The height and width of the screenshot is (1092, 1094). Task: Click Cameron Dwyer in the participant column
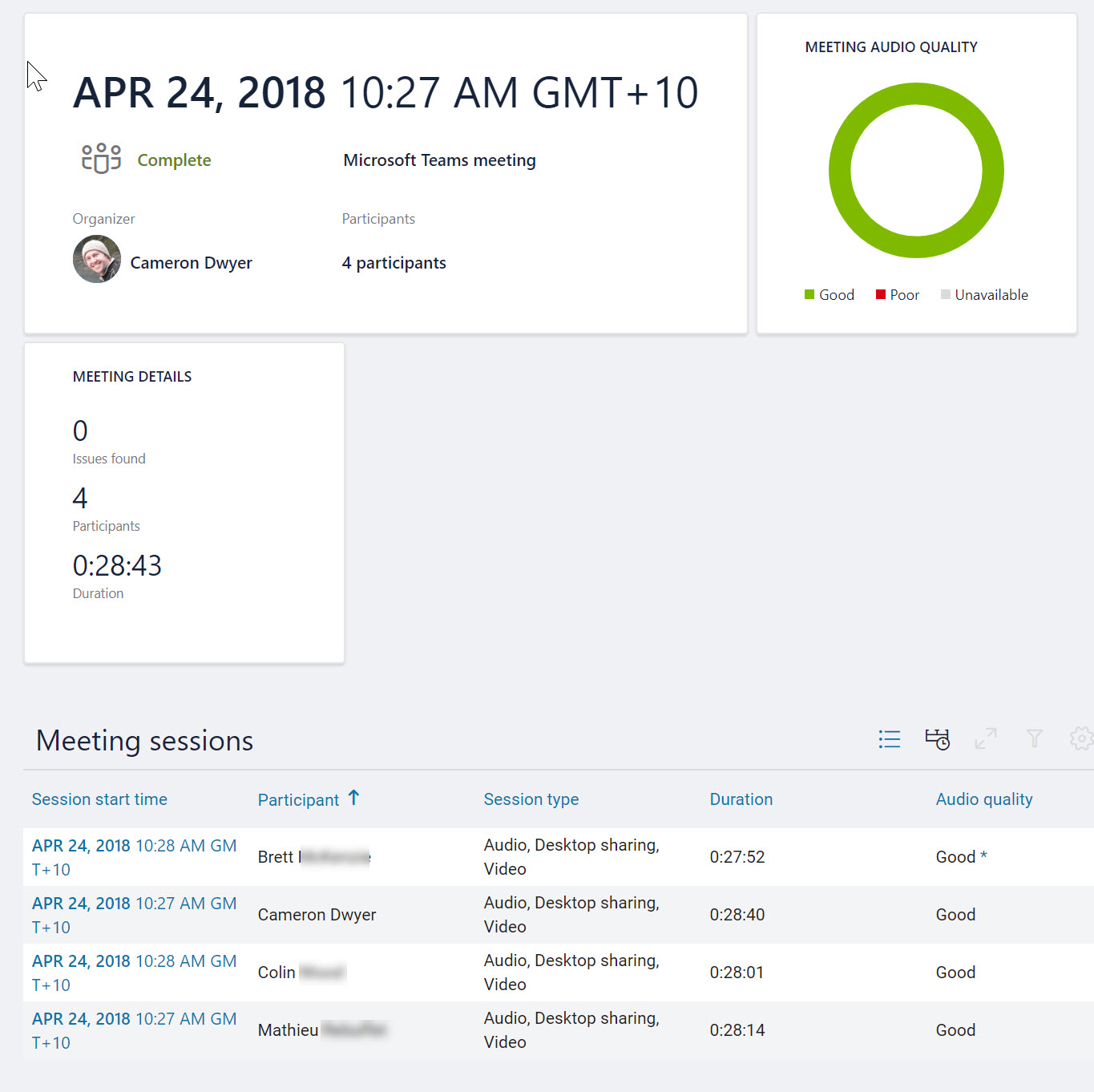pos(317,915)
